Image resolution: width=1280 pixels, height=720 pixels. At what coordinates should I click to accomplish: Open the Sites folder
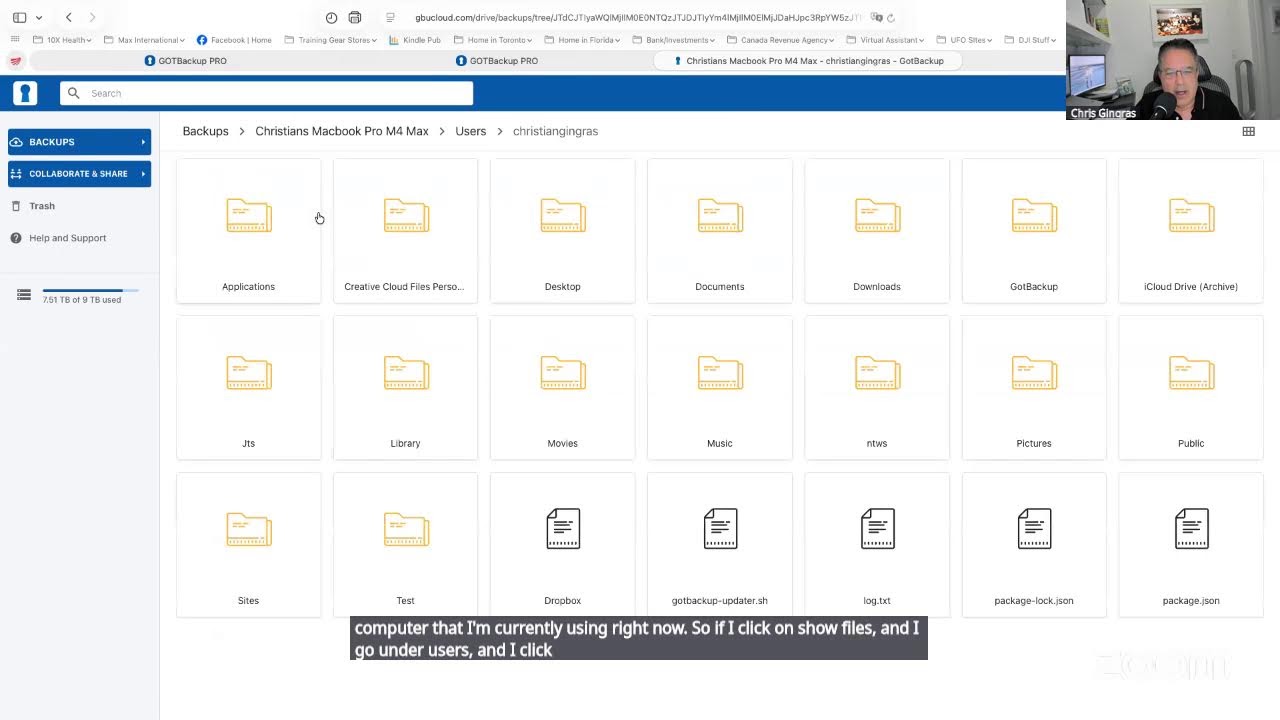pos(248,545)
